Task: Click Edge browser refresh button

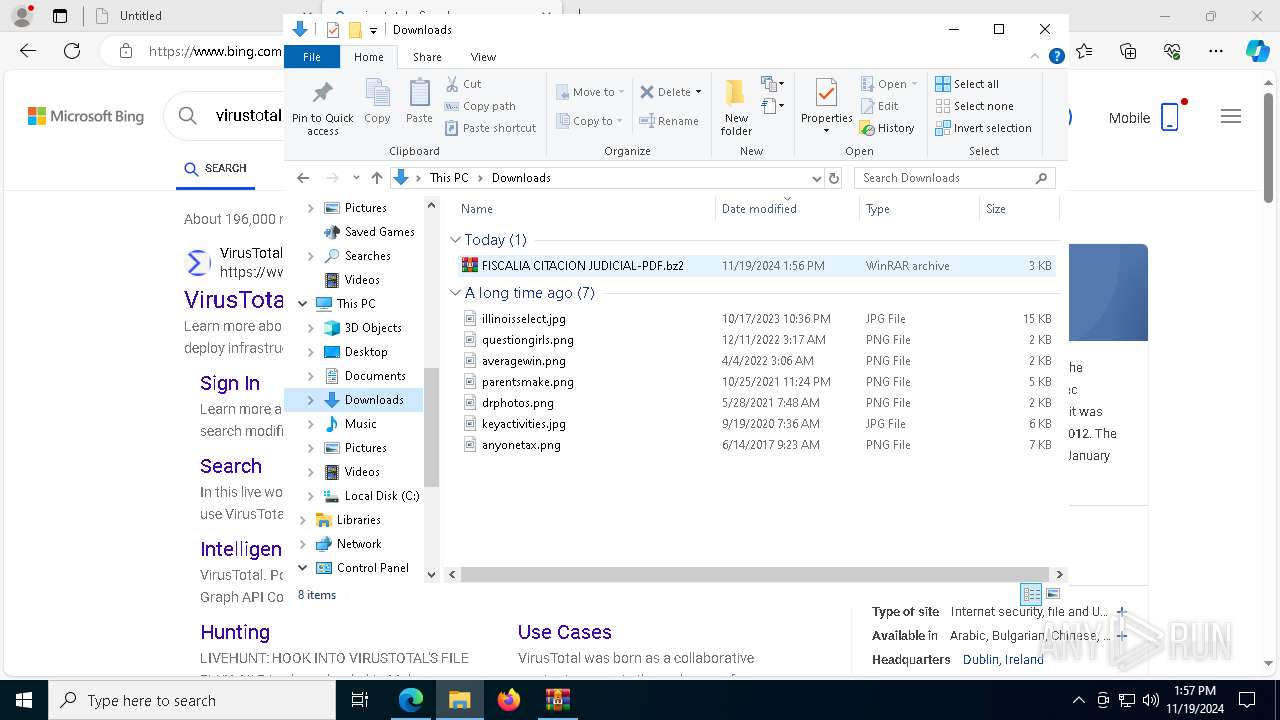Action: pyautogui.click(x=72, y=51)
